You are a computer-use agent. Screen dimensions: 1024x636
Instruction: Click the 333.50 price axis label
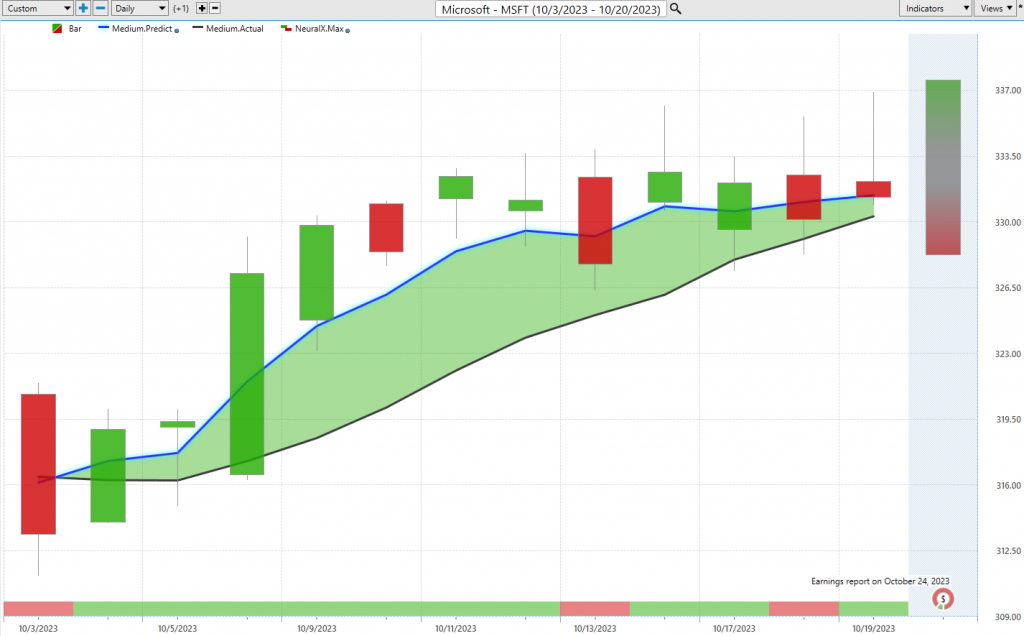(1008, 156)
